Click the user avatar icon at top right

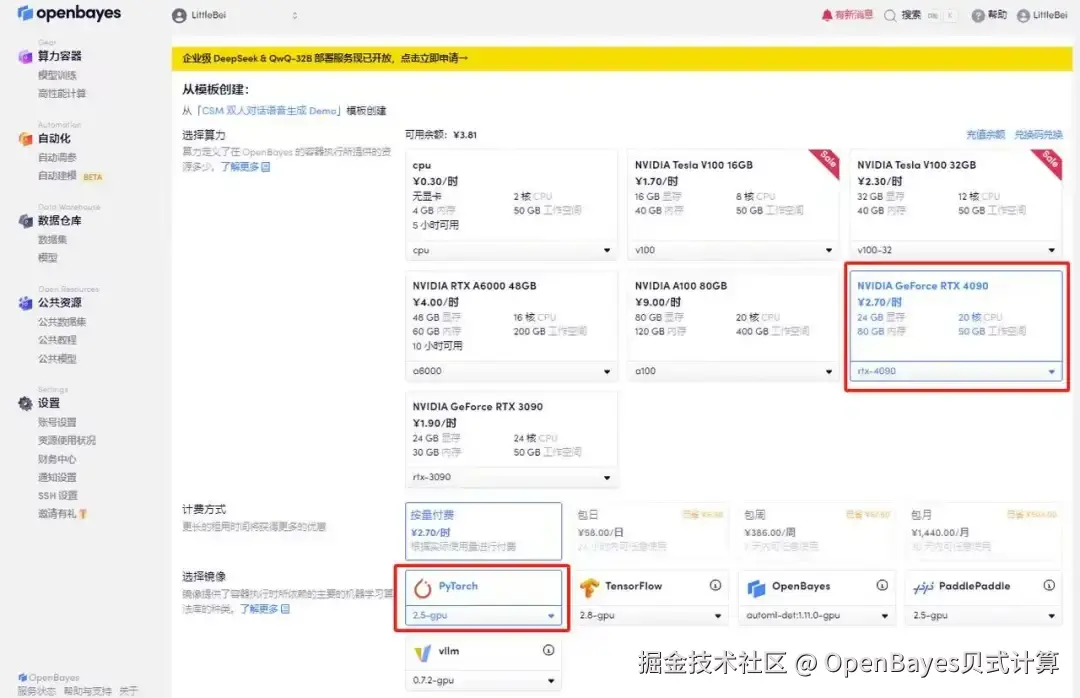click(1023, 15)
